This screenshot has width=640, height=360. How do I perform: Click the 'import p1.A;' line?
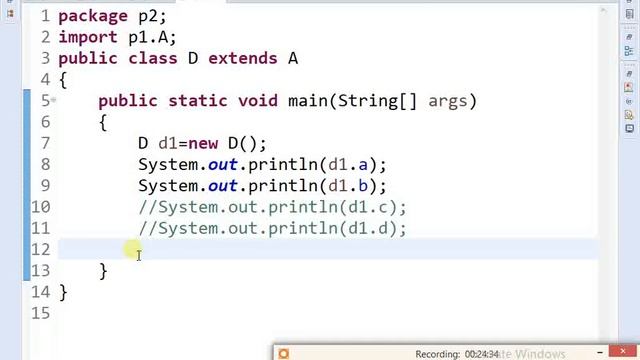pos(118,38)
